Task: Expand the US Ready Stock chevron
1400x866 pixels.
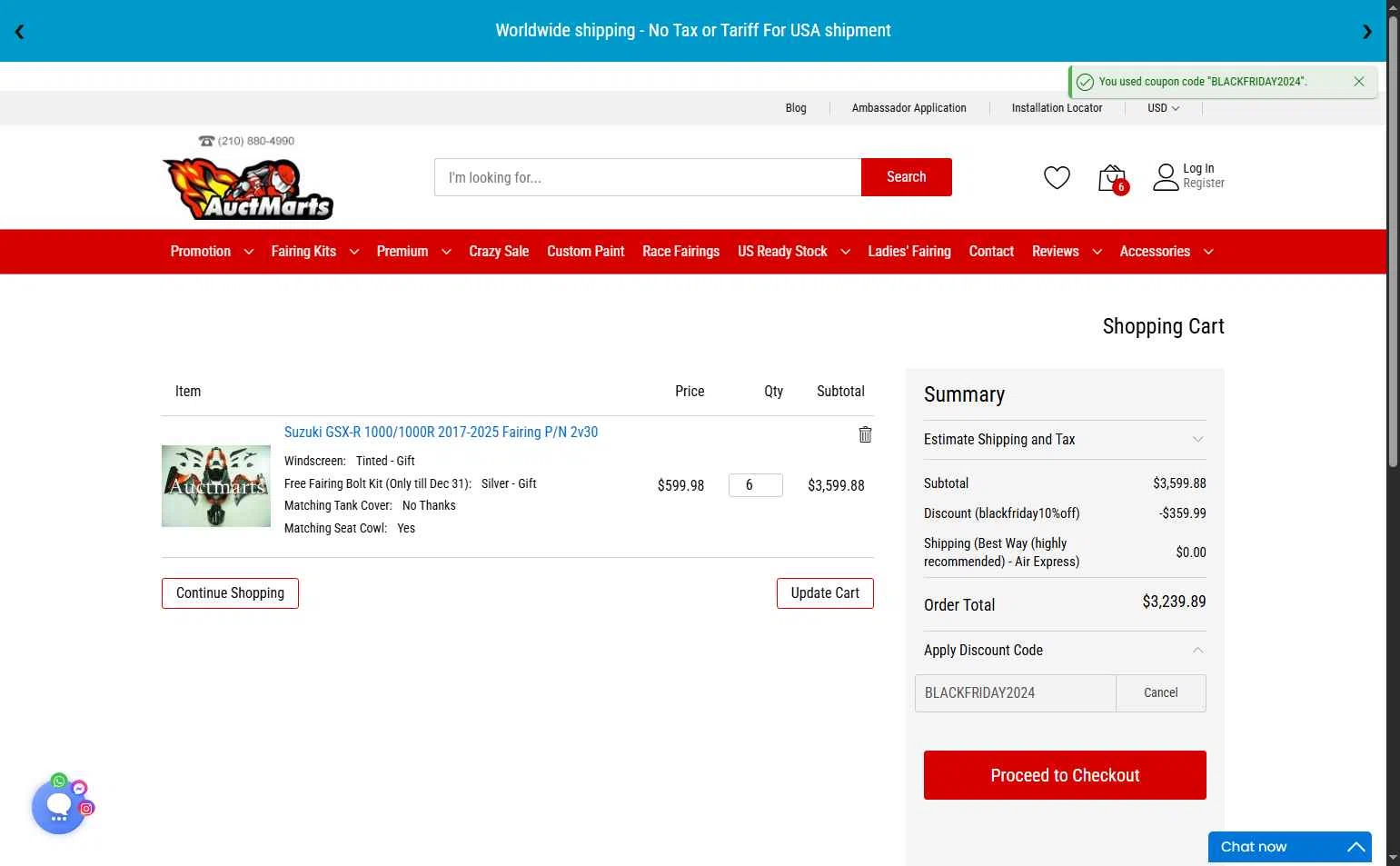Action: point(845,252)
